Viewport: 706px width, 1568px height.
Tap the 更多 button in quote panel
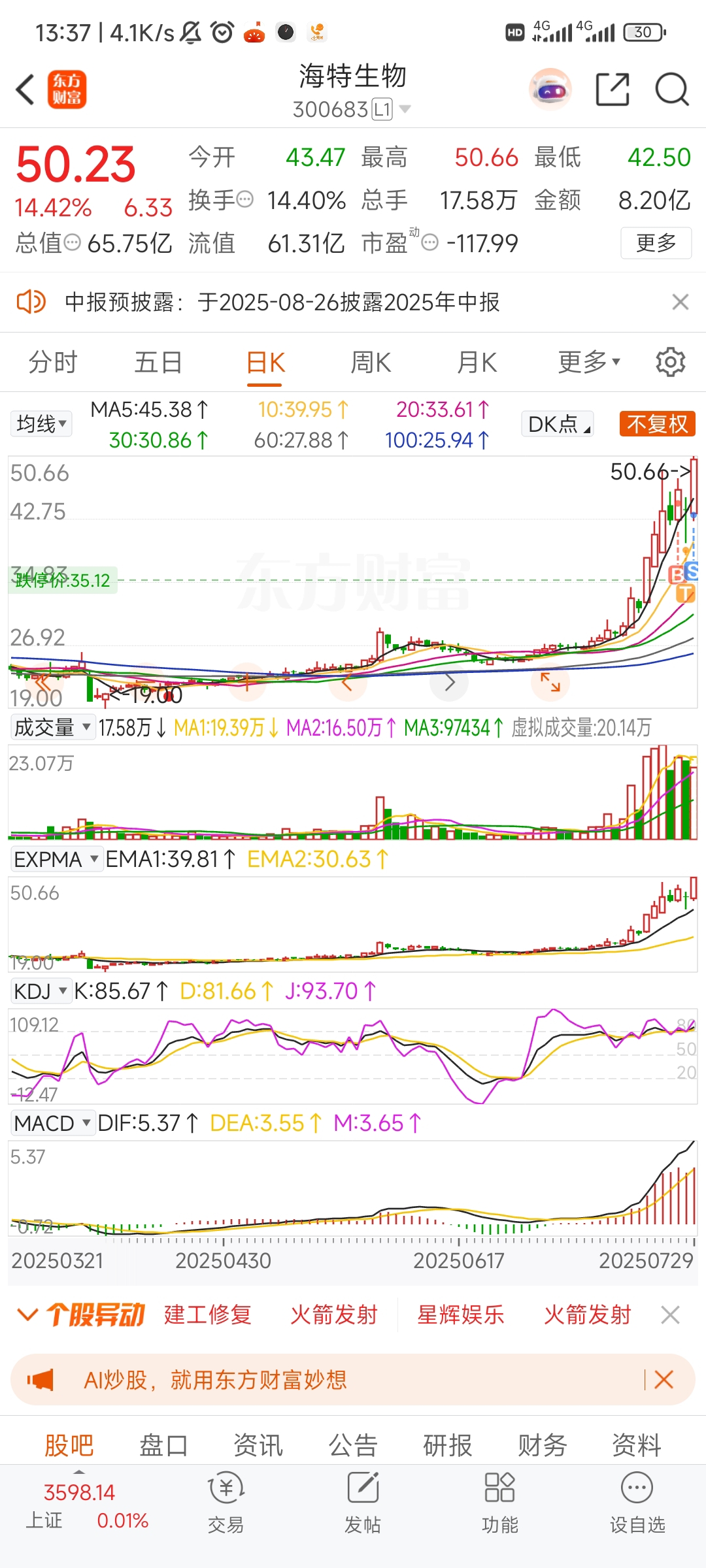656,243
